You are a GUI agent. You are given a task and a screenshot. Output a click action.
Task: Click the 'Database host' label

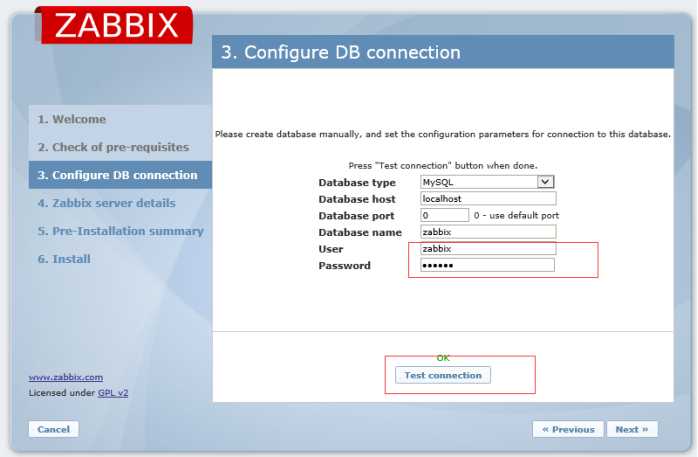click(x=357, y=199)
